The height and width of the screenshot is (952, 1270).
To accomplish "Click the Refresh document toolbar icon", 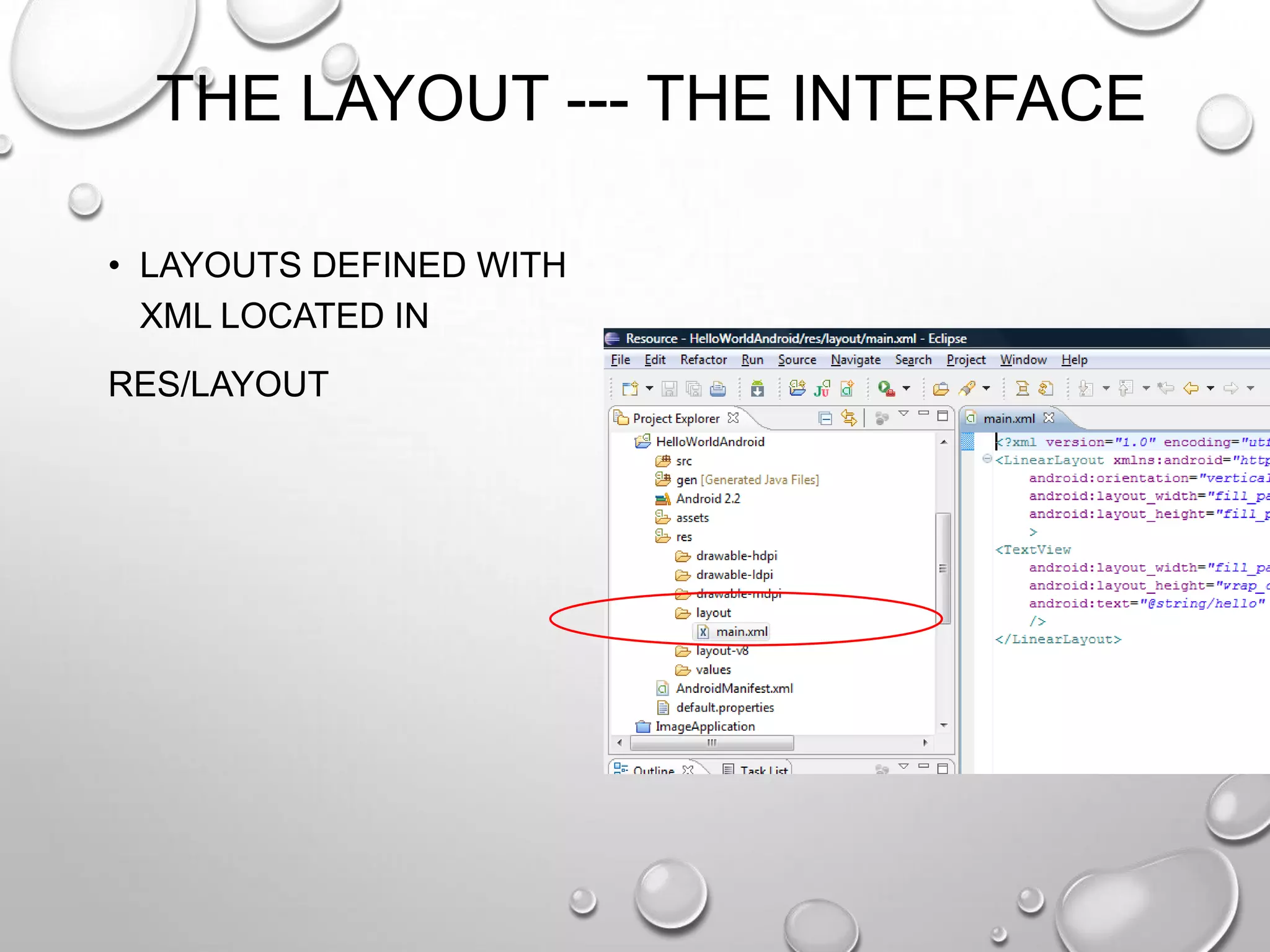I will point(1046,389).
